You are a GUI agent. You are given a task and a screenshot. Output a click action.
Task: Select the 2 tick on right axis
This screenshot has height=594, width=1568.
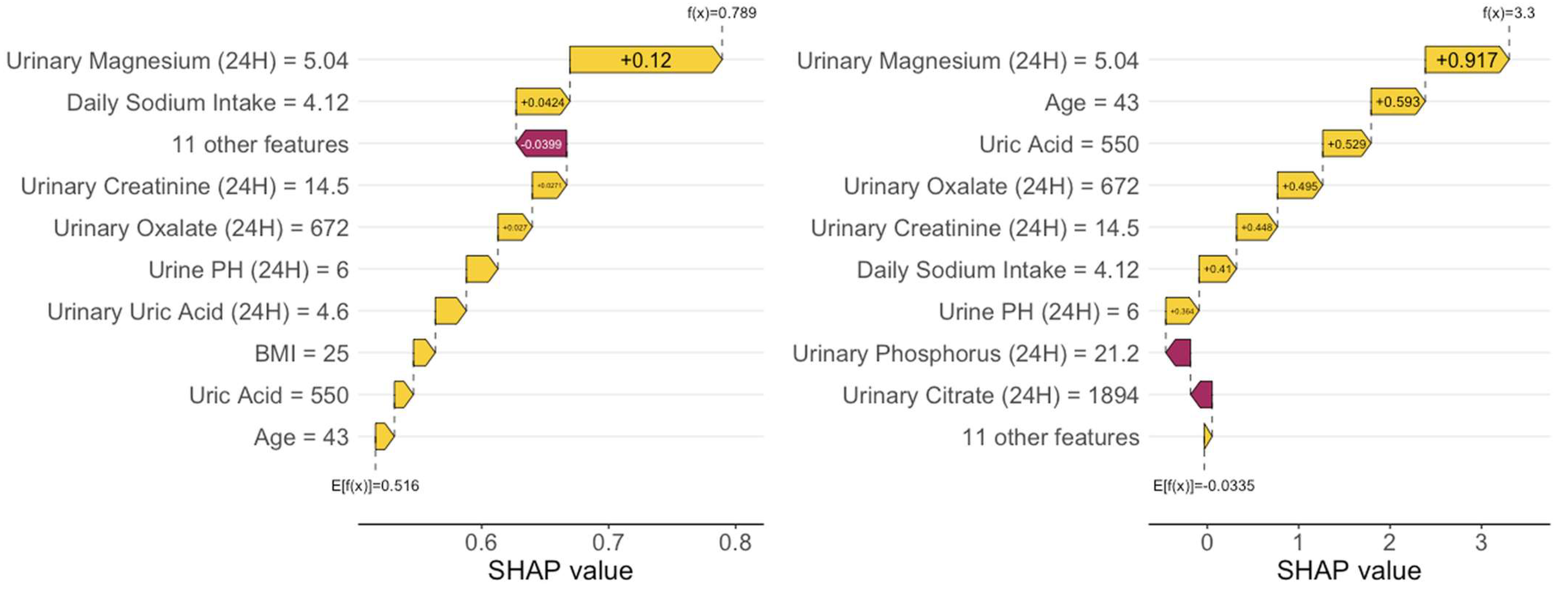tap(1389, 542)
